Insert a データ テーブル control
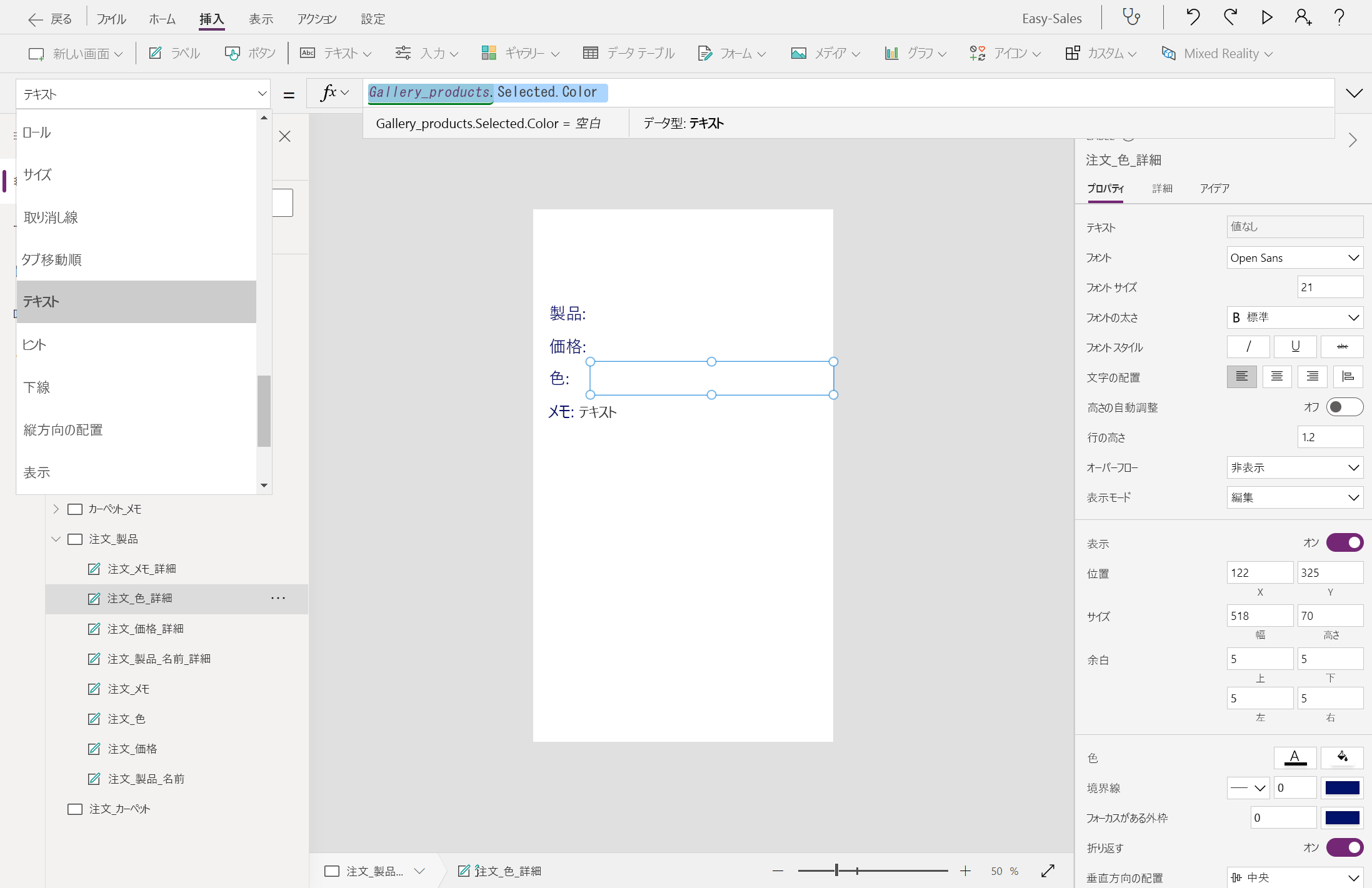The image size is (1372, 888). pos(628,53)
